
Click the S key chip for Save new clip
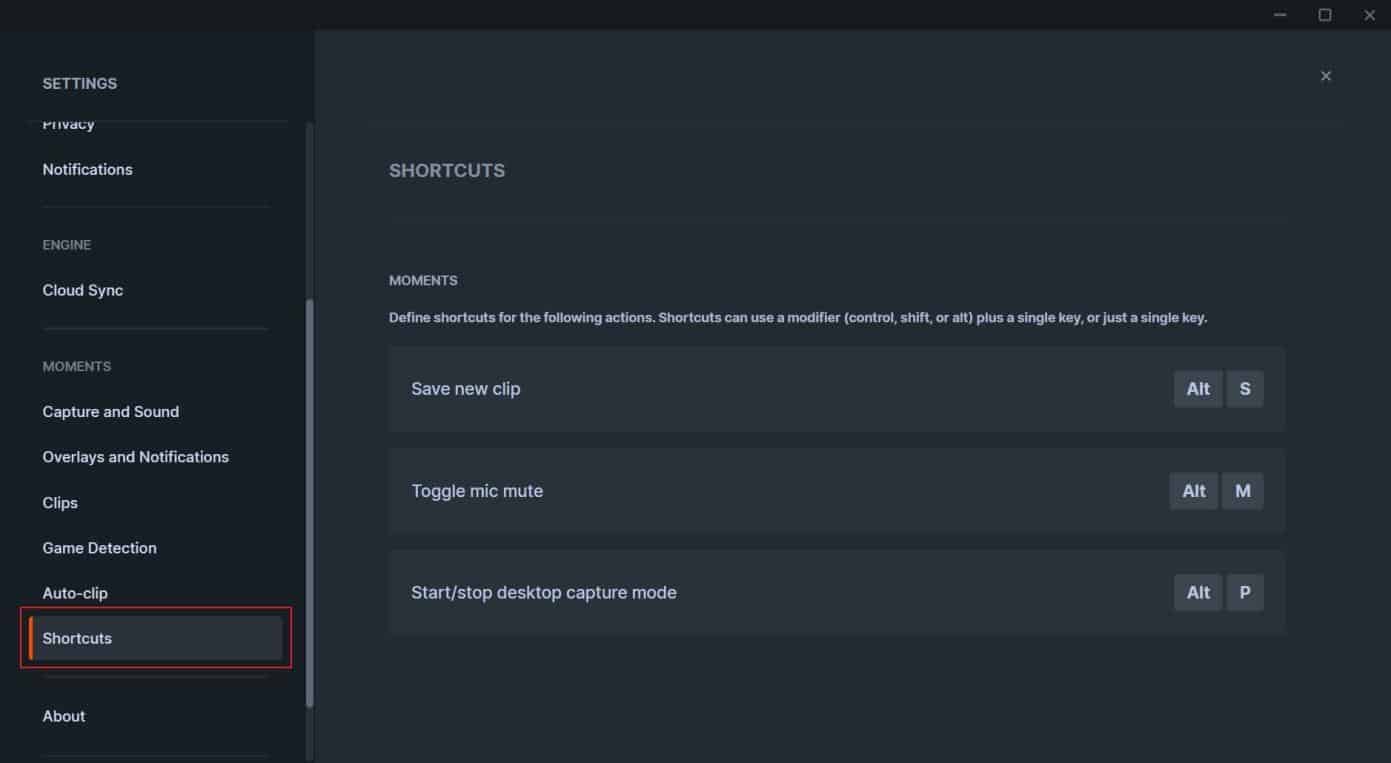click(x=1244, y=388)
